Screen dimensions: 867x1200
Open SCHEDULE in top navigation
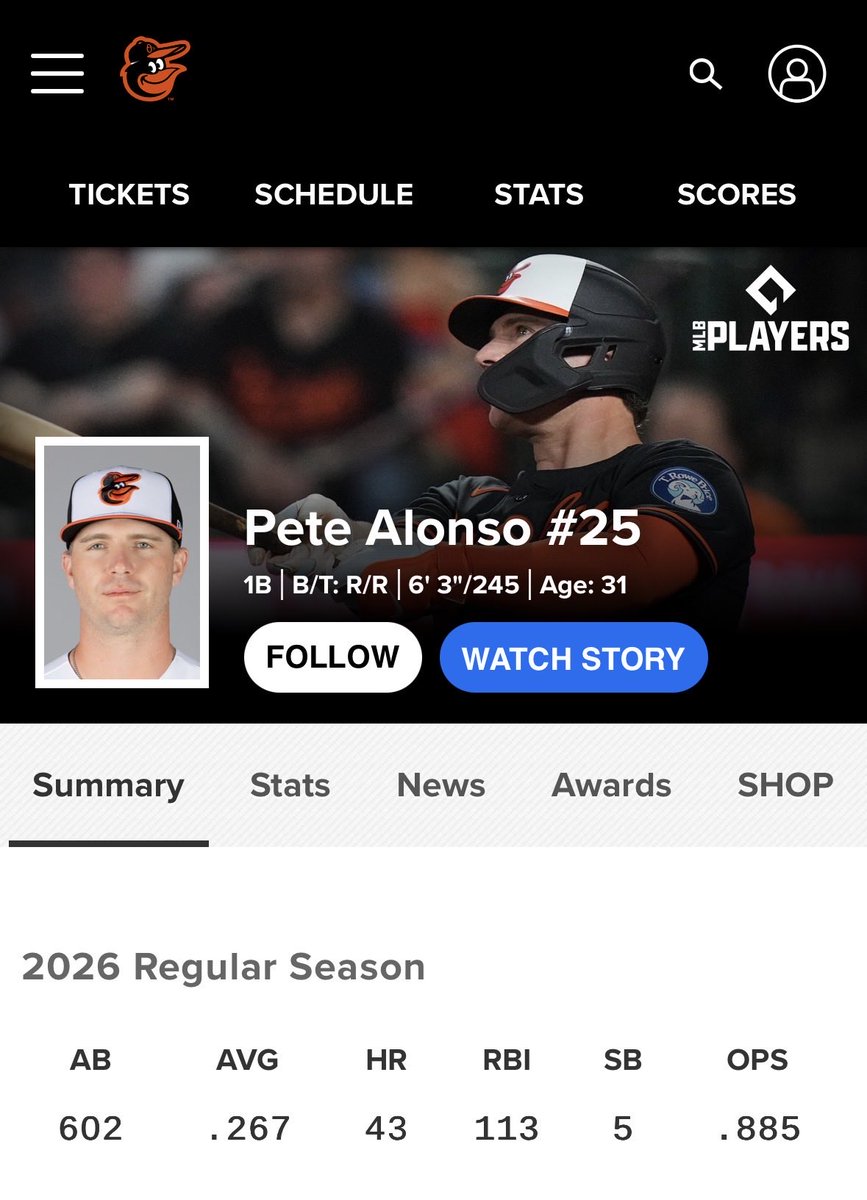(x=333, y=194)
